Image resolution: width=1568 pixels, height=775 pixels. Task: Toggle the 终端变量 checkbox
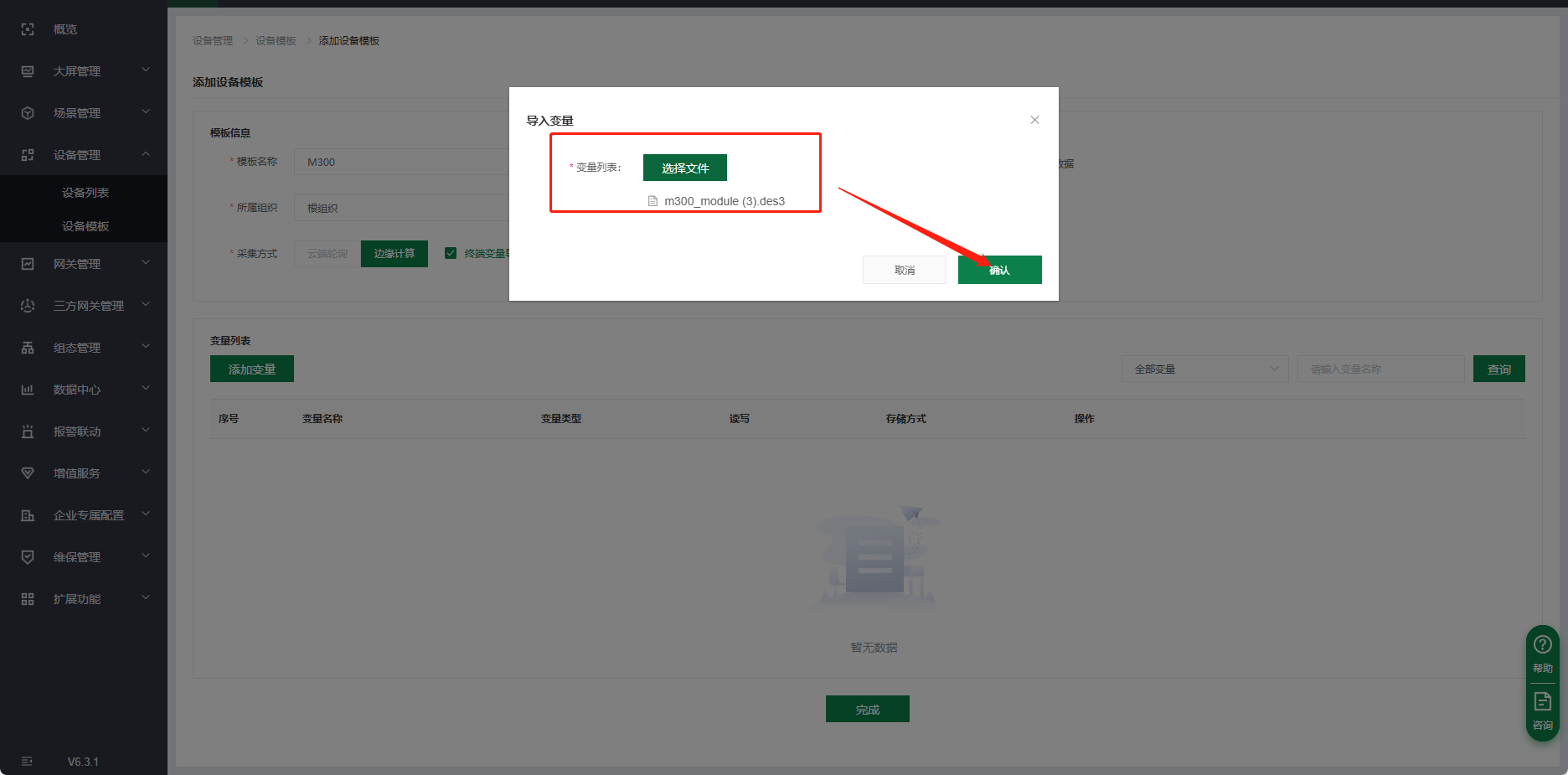(x=451, y=253)
